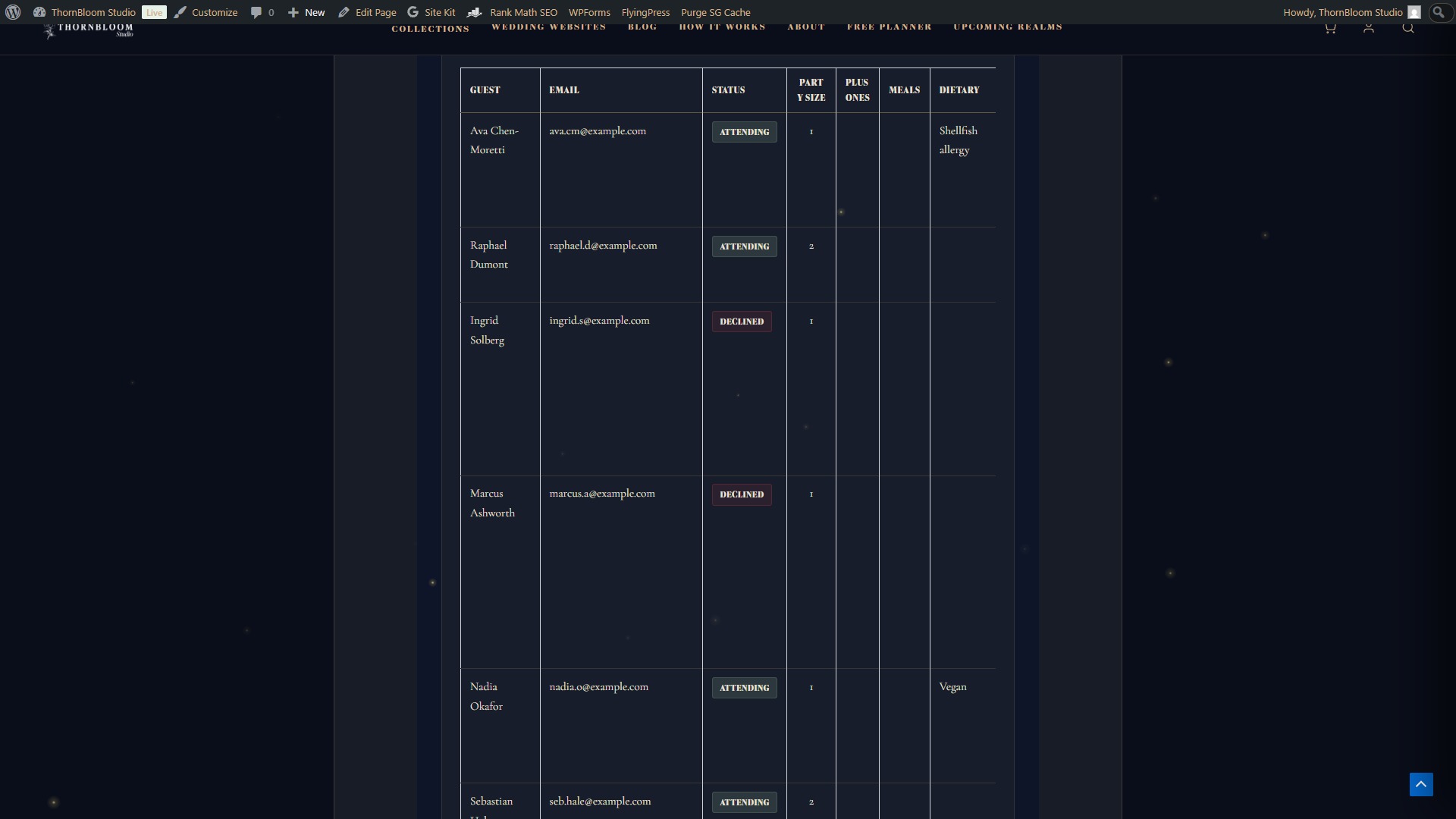Click Purge SG Cache
Screen dimensions: 1456x819
pos(716,12)
